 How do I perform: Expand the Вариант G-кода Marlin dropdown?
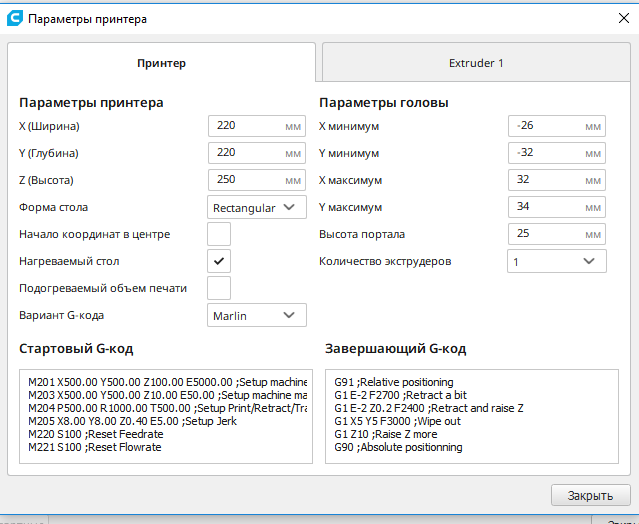(x=257, y=315)
